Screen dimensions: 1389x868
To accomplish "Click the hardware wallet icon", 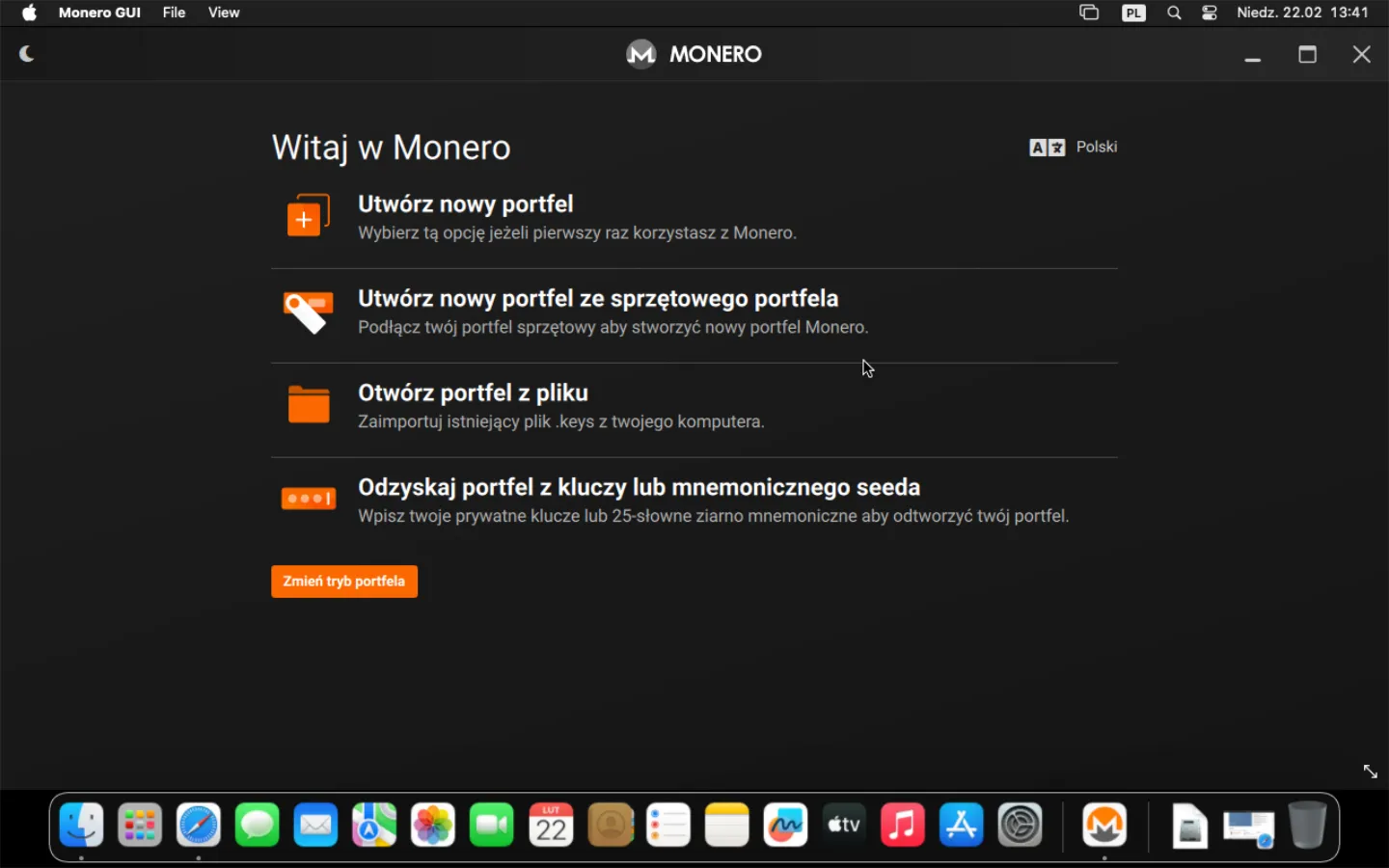I will 309,312.
